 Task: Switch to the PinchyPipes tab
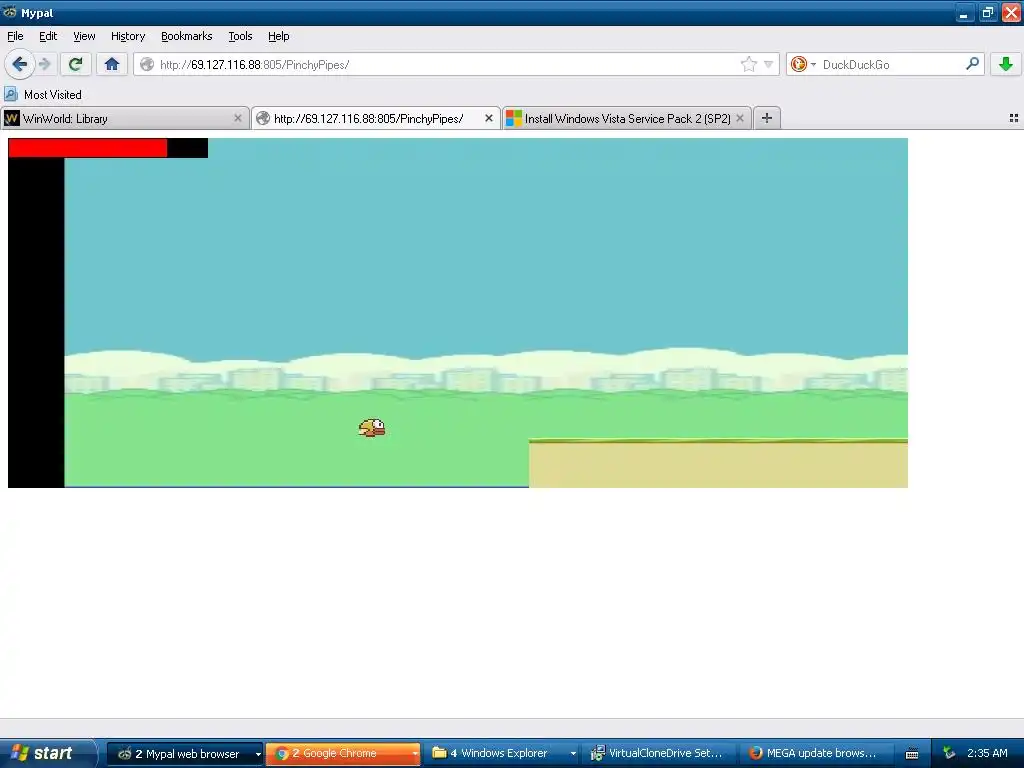pos(376,118)
